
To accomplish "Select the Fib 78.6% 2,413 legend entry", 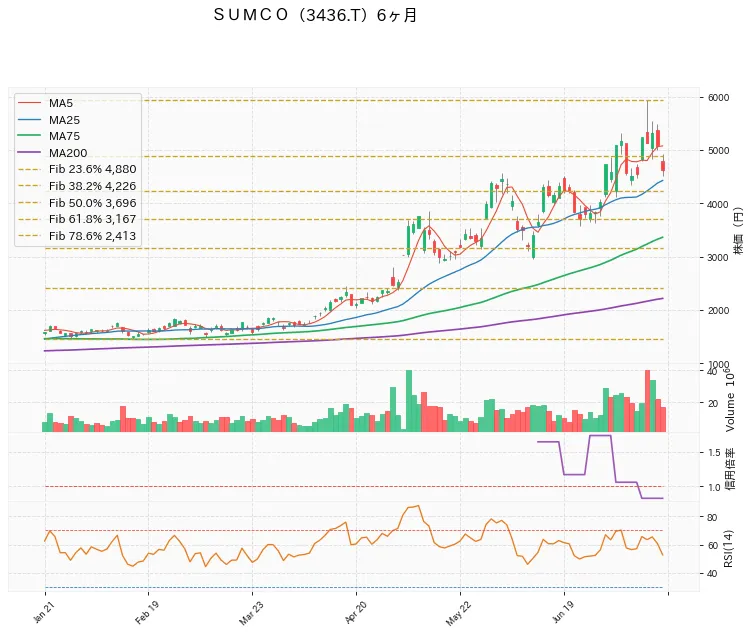I will click(77, 236).
